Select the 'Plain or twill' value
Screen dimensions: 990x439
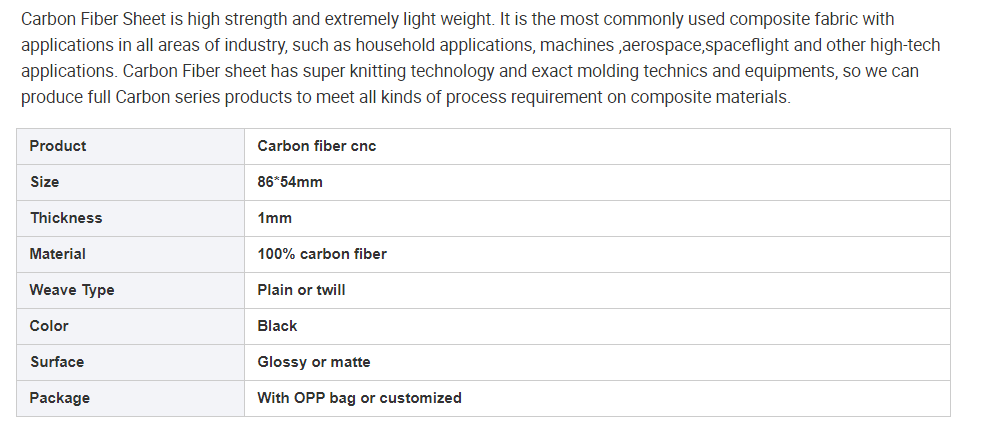(x=301, y=290)
